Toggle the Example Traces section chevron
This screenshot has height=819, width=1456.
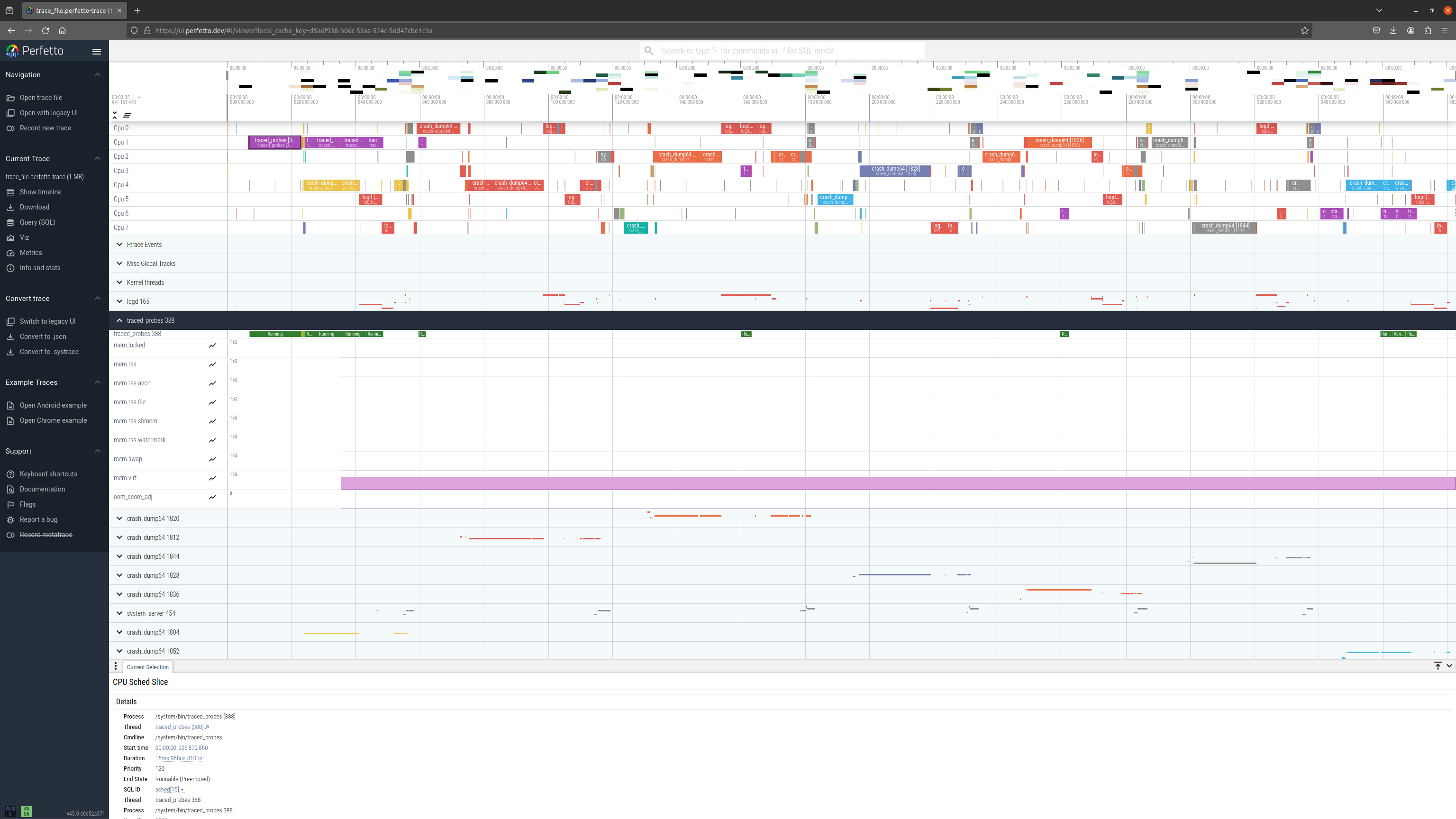tap(98, 382)
